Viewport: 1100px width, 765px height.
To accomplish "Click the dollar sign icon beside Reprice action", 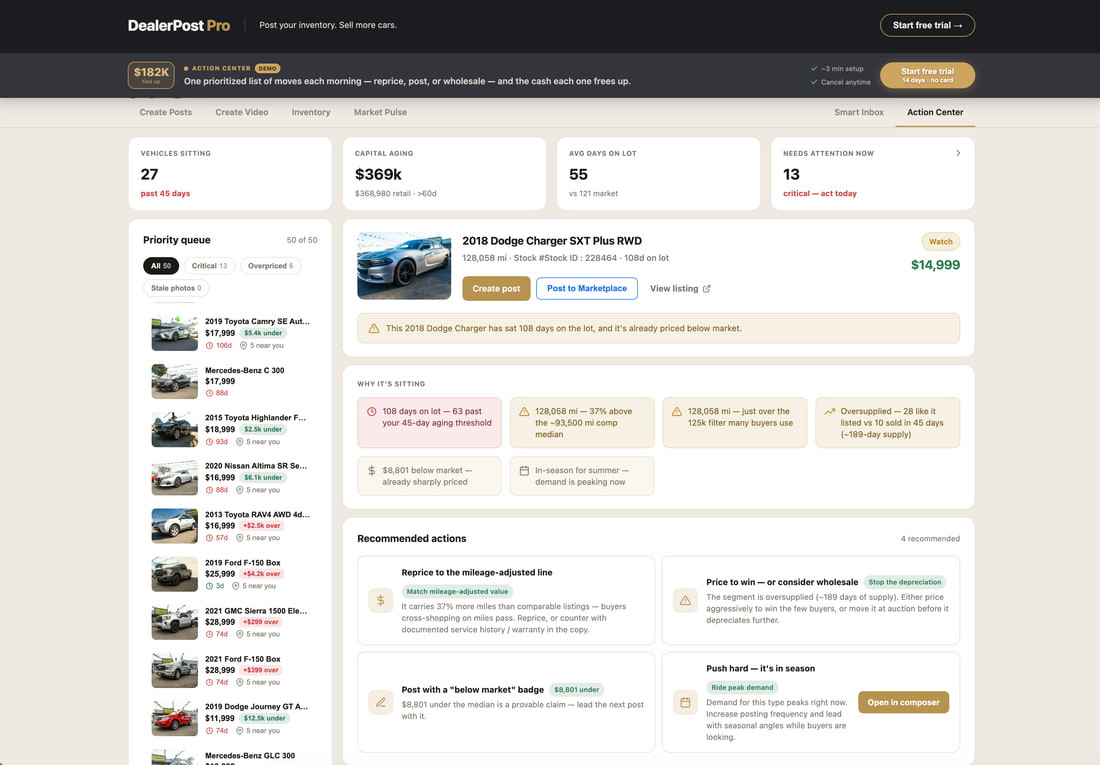I will [x=380, y=600].
